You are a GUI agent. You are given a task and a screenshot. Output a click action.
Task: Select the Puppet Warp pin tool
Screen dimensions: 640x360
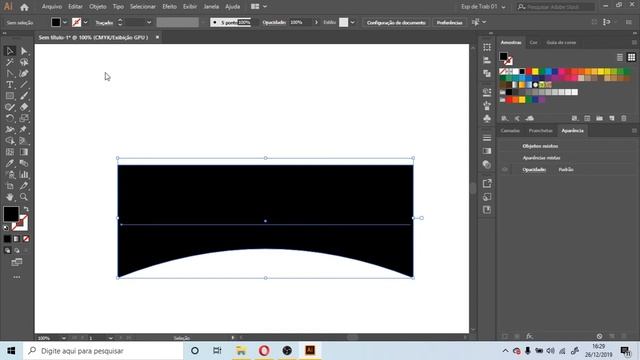click(x=24, y=129)
